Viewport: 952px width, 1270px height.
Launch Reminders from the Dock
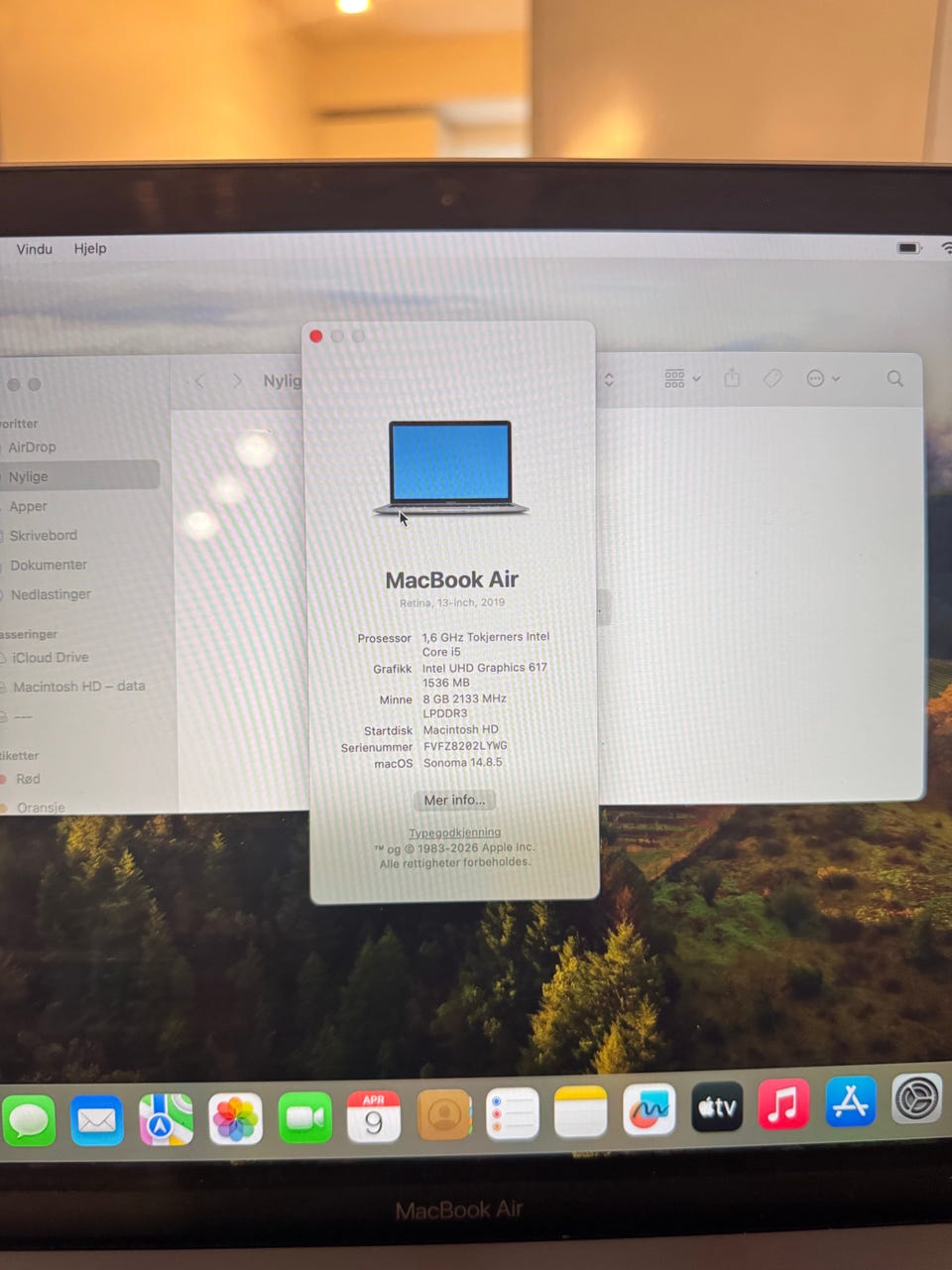coord(512,1114)
